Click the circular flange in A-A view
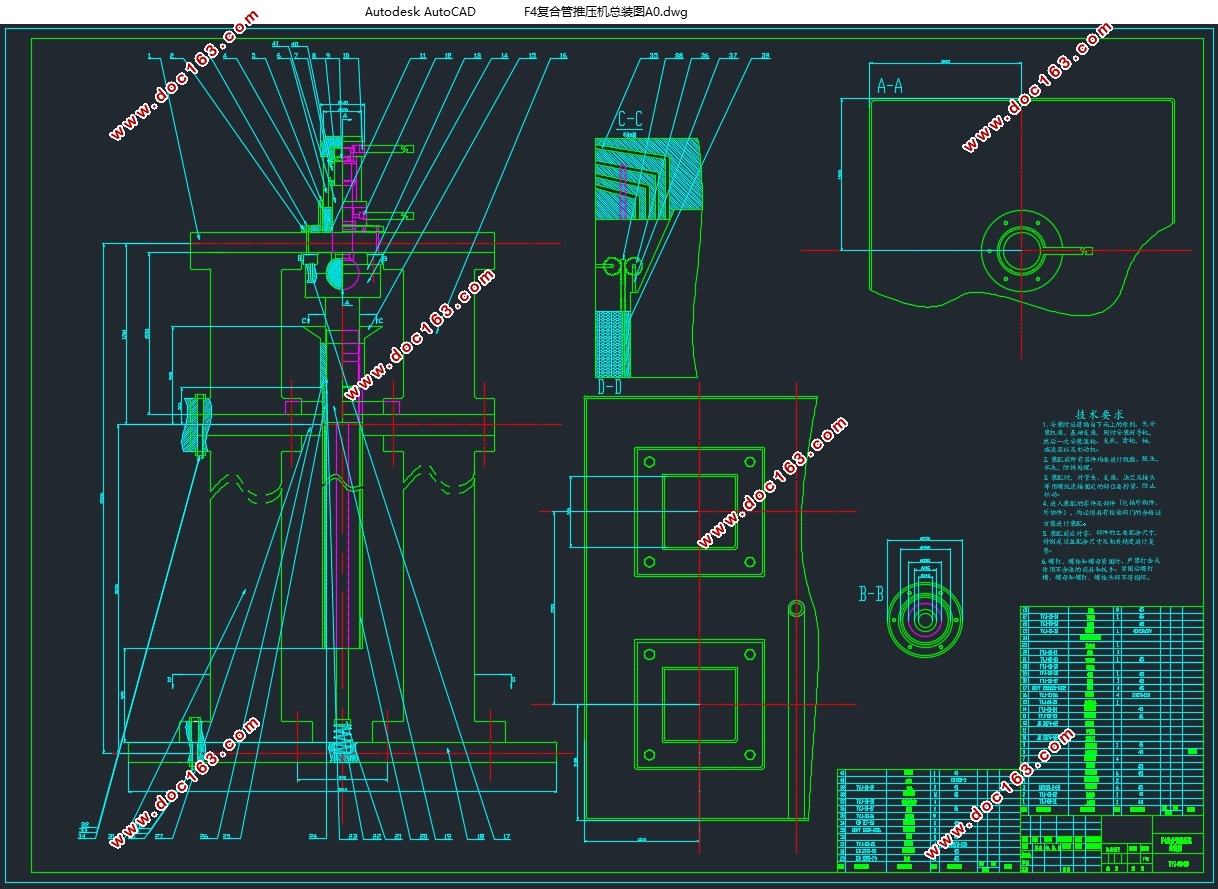The width and height of the screenshot is (1218, 889). (x=1018, y=250)
